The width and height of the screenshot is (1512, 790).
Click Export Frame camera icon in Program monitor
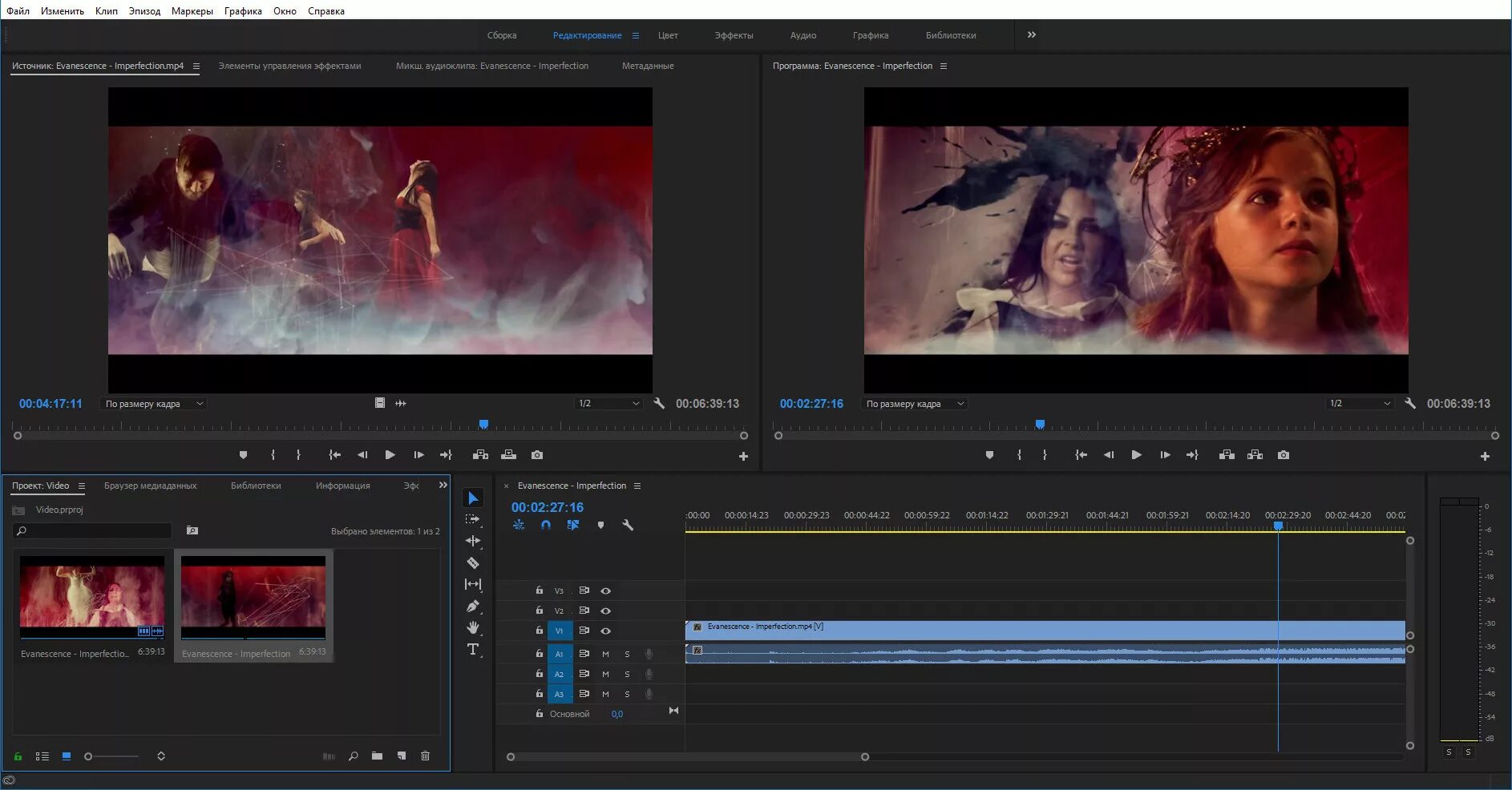click(x=1284, y=455)
